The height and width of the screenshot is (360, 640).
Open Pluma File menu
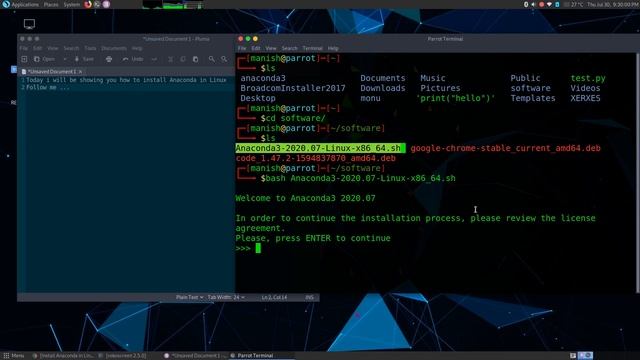click(24, 48)
